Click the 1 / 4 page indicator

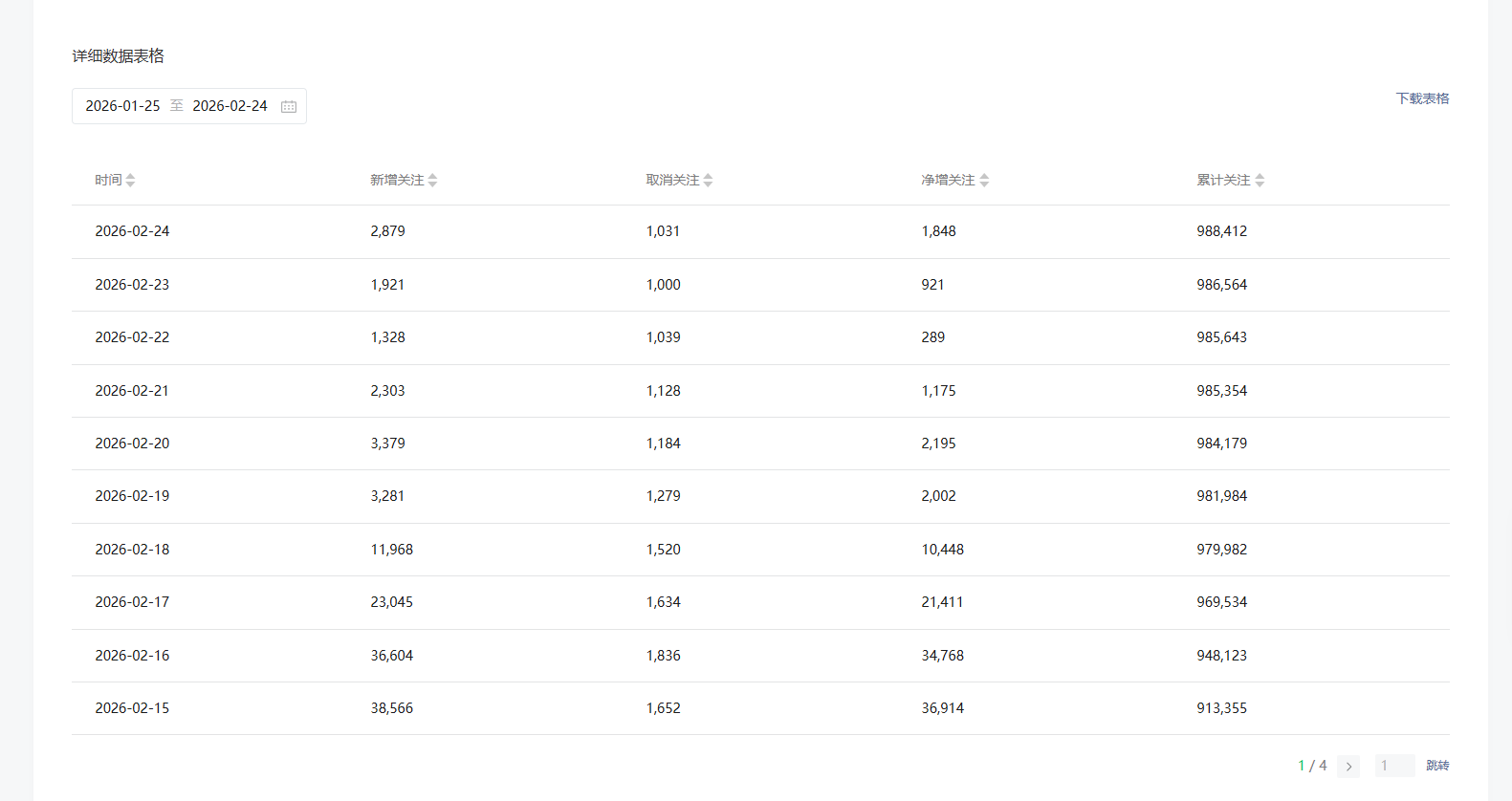click(x=1312, y=766)
